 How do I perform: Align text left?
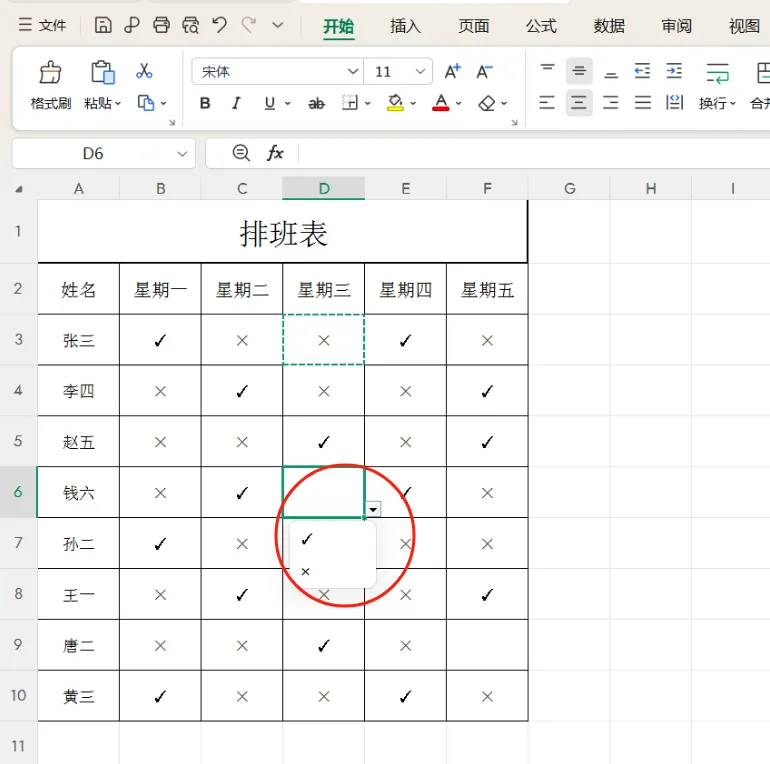click(547, 103)
